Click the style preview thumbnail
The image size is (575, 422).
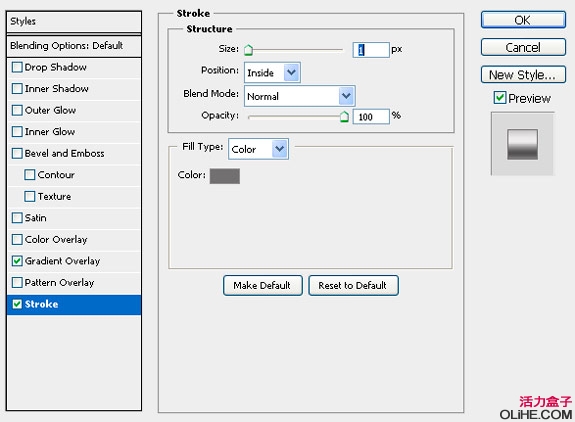click(522, 144)
